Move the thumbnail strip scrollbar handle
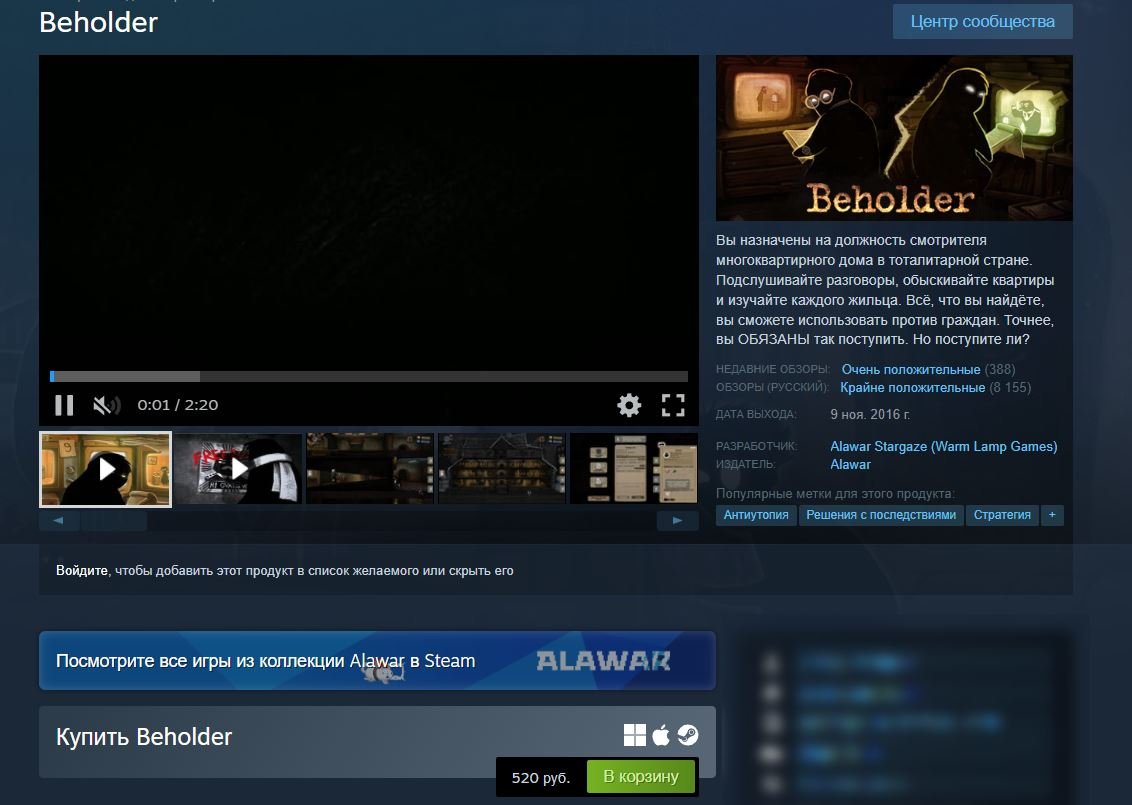The height and width of the screenshot is (805, 1132). [114, 521]
